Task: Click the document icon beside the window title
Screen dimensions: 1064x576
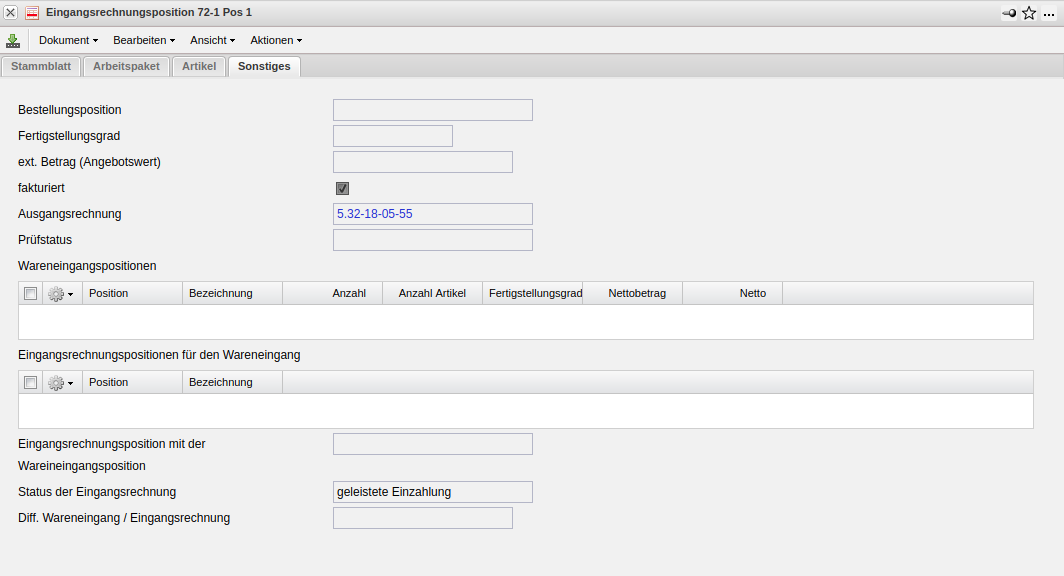Action: (32, 13)
